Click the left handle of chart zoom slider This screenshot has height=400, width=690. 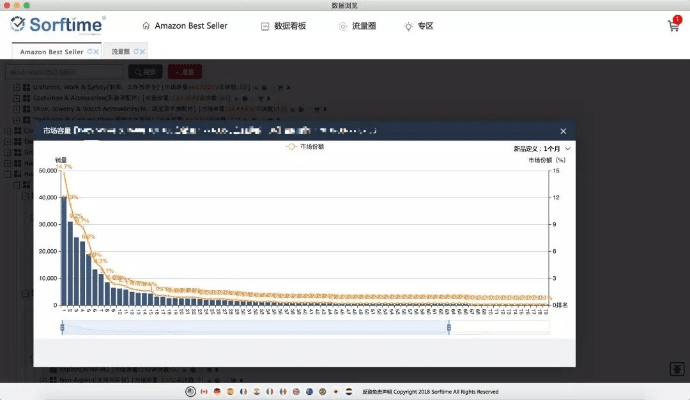pos(62,327)
